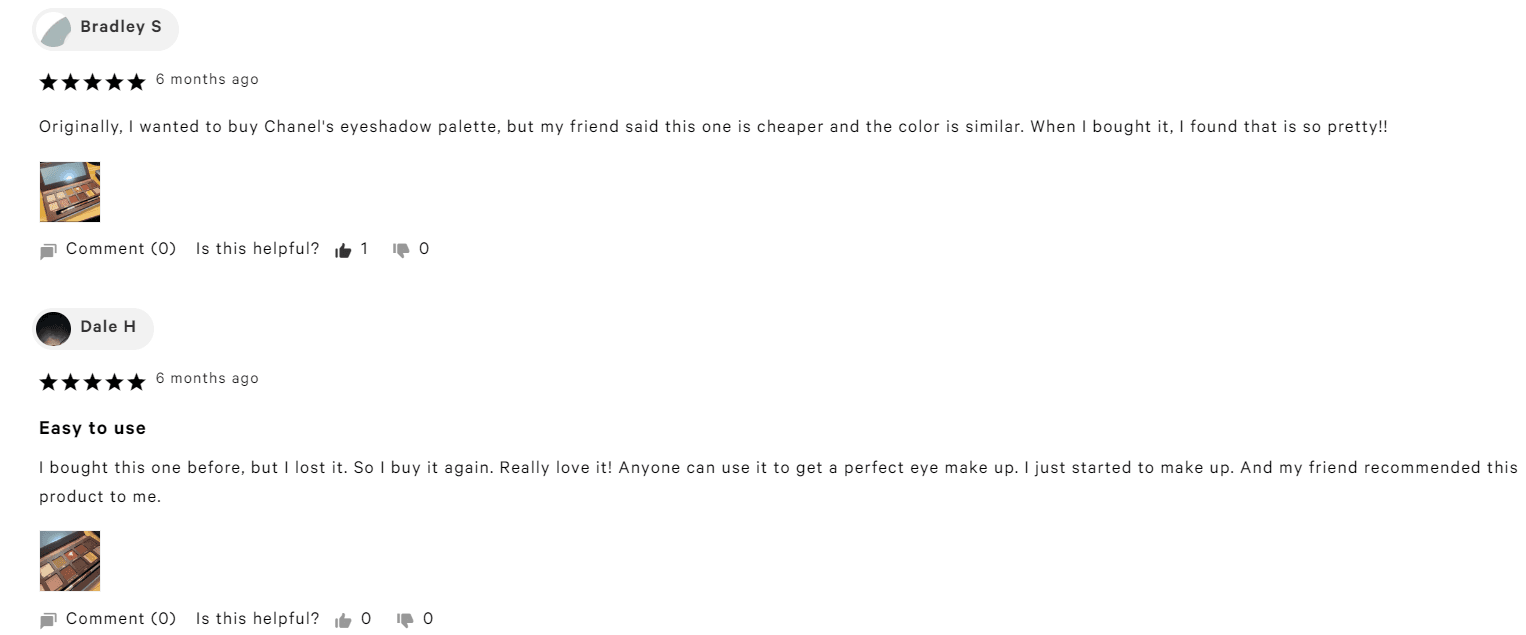This screenshot has width=1526, height=635.
Task: Click comment bubble icon on Bradley's review
Action: coord(48,251)
